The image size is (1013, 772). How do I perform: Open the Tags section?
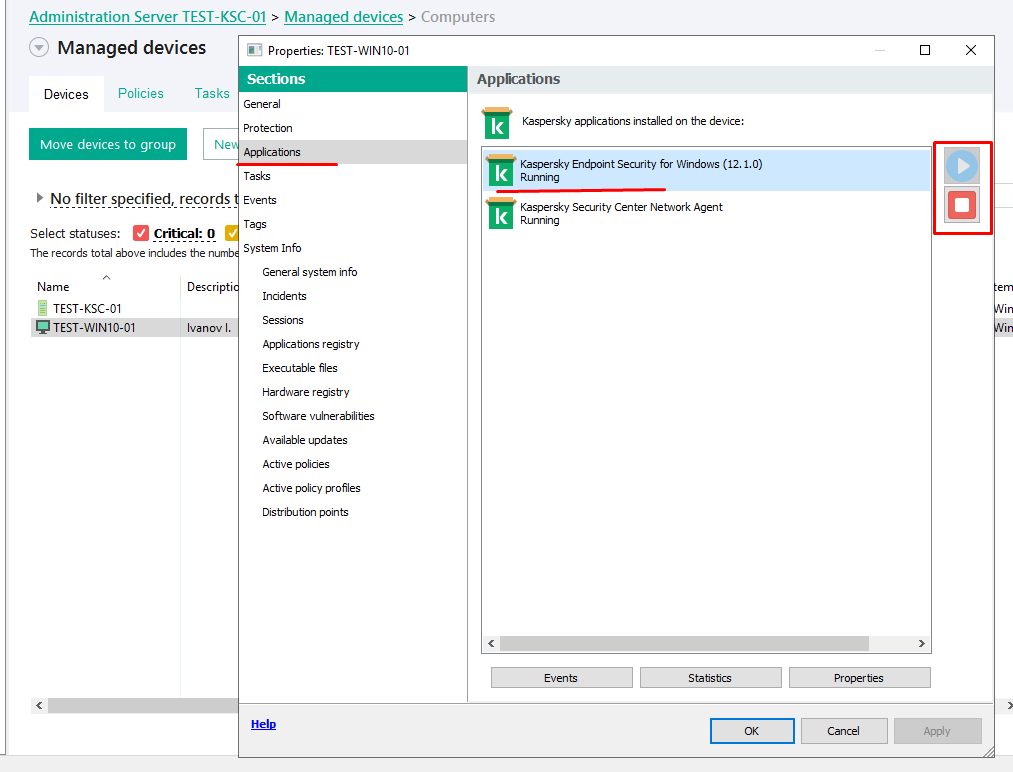[x=353, y=224]
